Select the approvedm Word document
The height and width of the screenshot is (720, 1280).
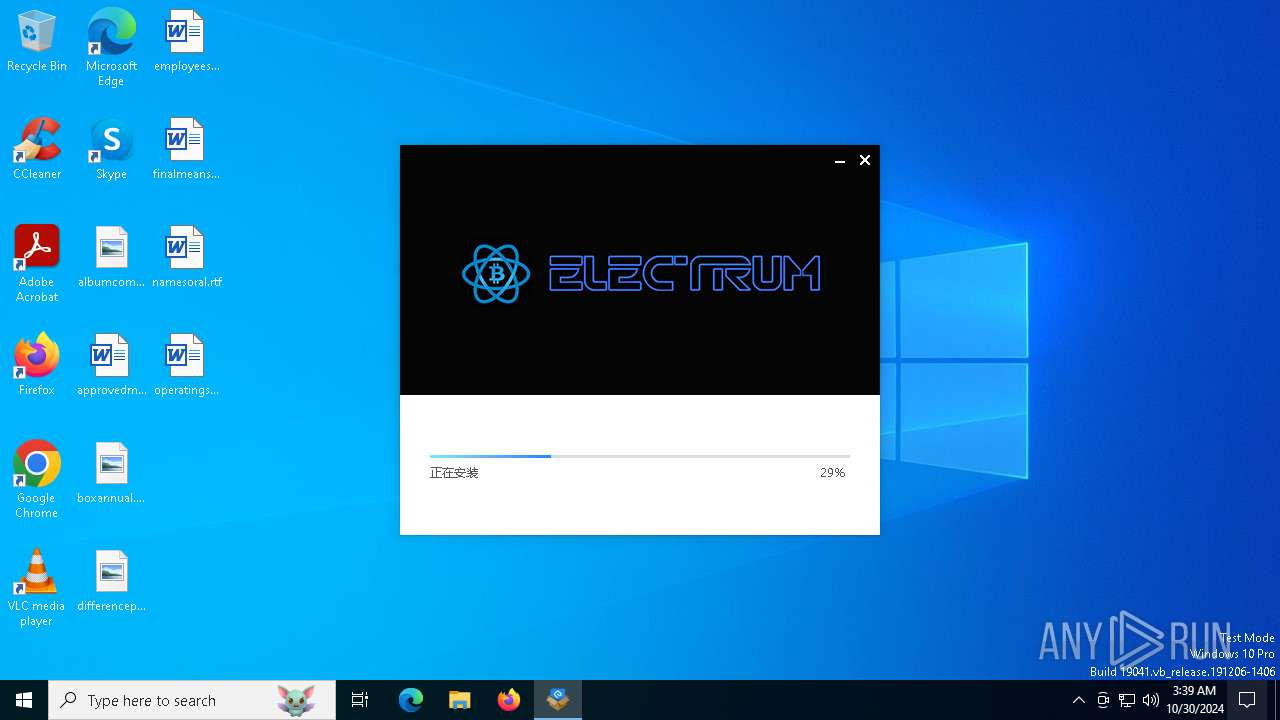coord(111,366)
